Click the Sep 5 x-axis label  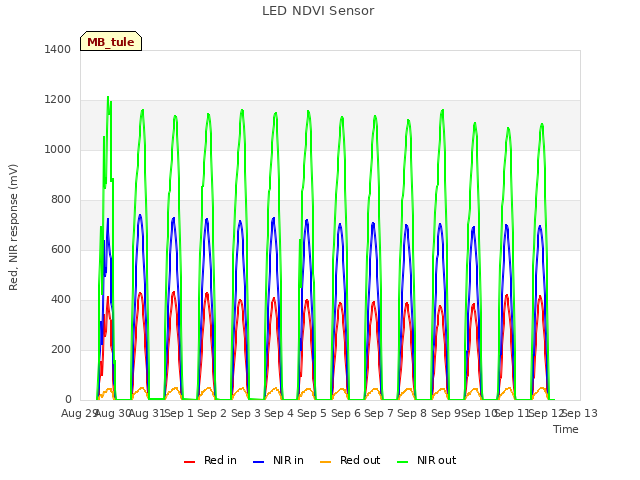click(x=312, y=413)
